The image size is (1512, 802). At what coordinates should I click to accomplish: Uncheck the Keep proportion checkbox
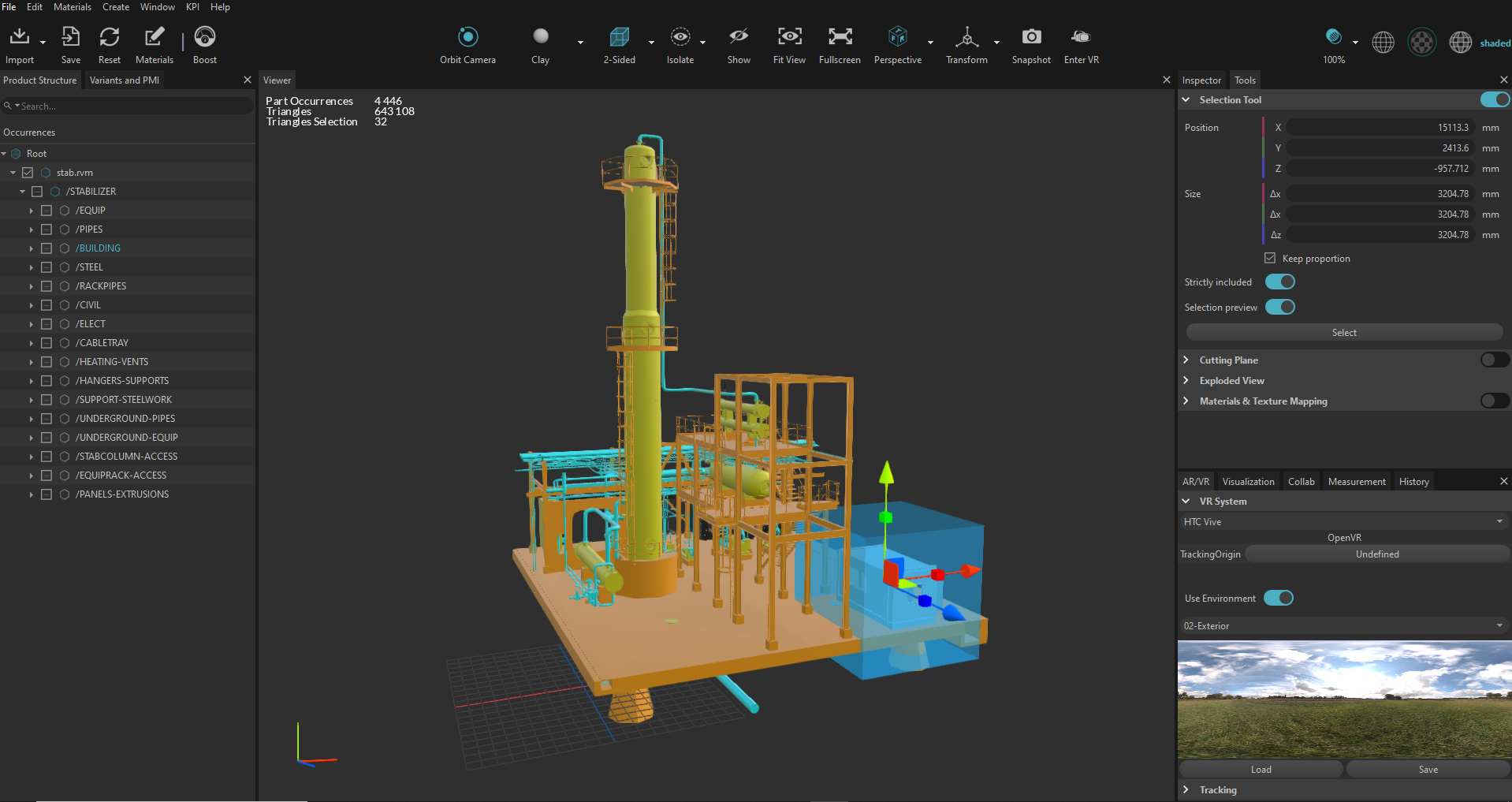pos(1270,258)
